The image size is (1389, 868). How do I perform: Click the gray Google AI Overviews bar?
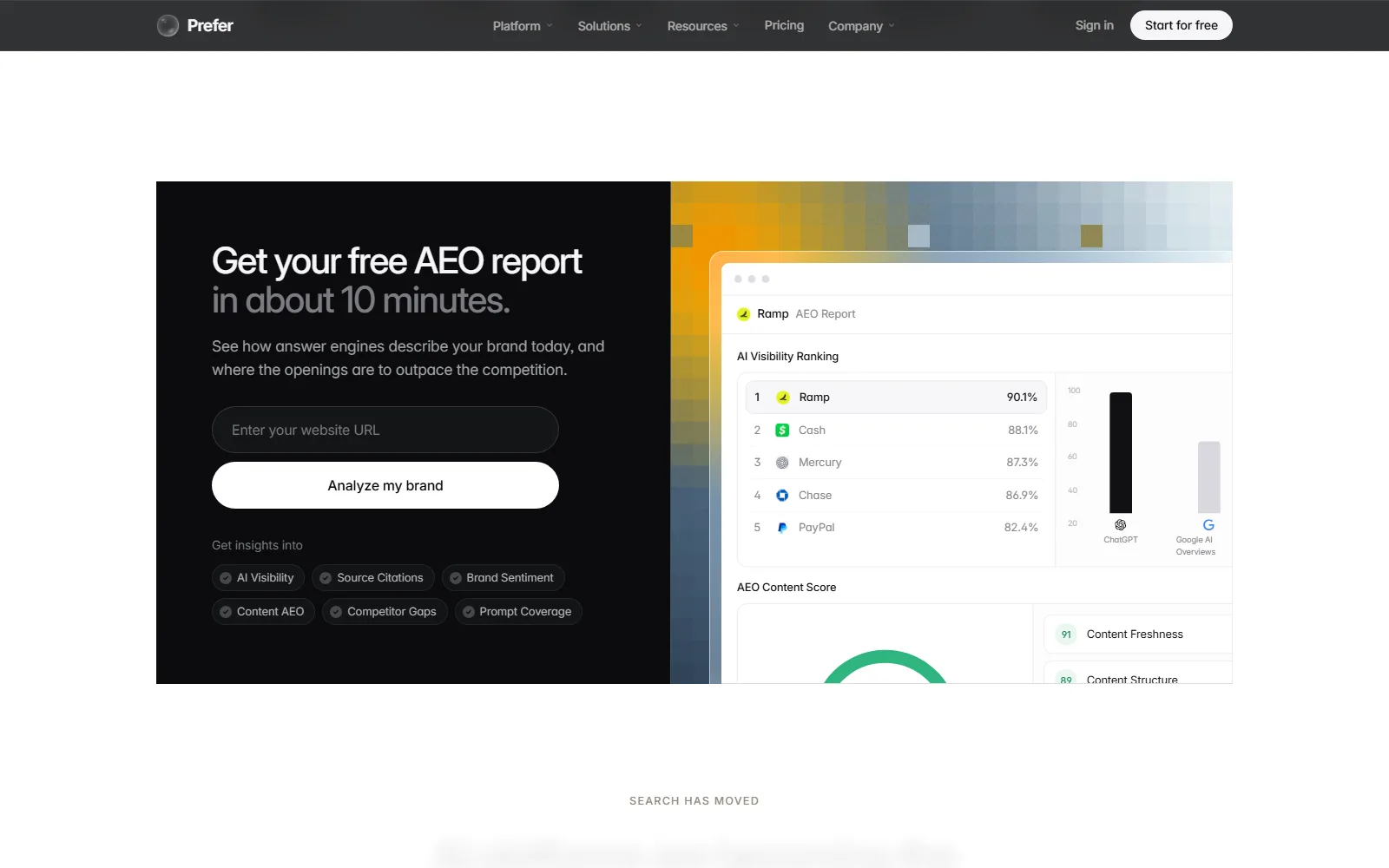[x=1208, y=477]
